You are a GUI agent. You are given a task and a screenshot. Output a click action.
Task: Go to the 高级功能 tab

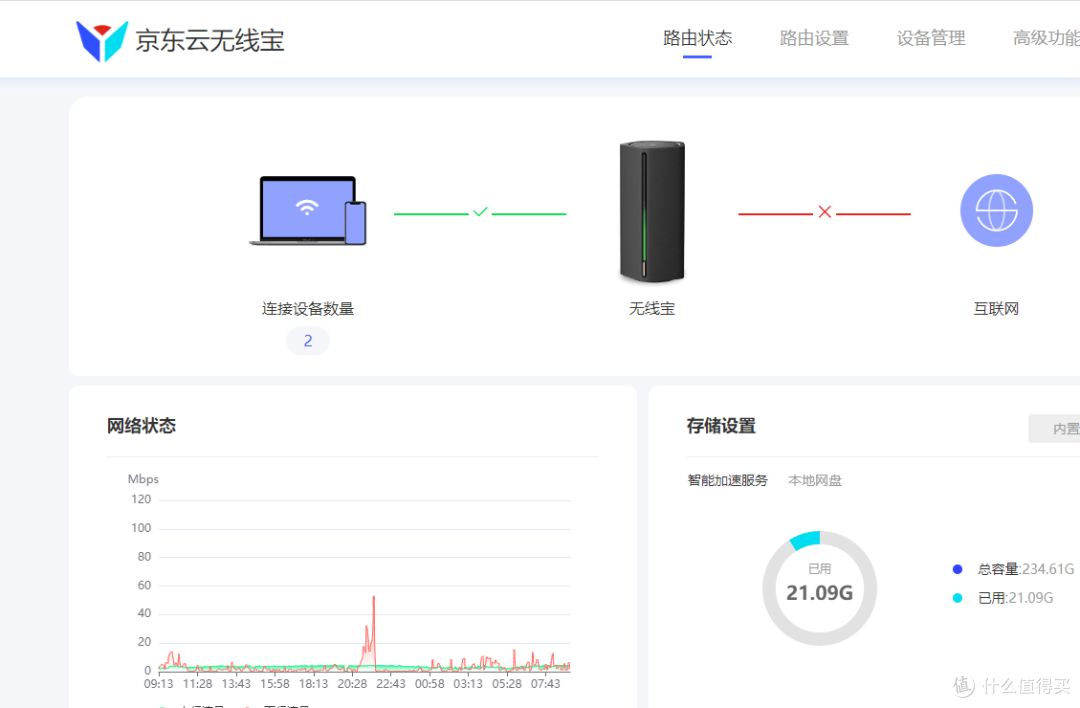click(1046, 38)
